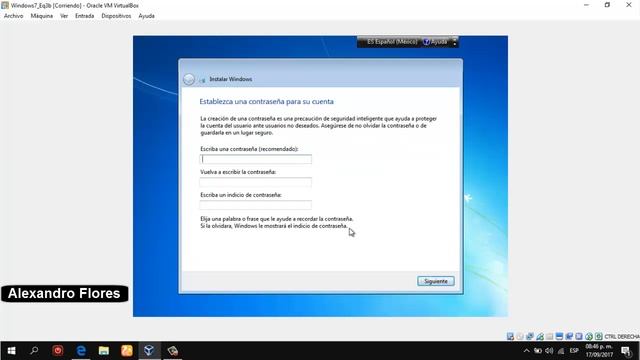This screenshot has width=640, height=360.
Task: Click the shared folders indicator icon
Action: [549, 336]
